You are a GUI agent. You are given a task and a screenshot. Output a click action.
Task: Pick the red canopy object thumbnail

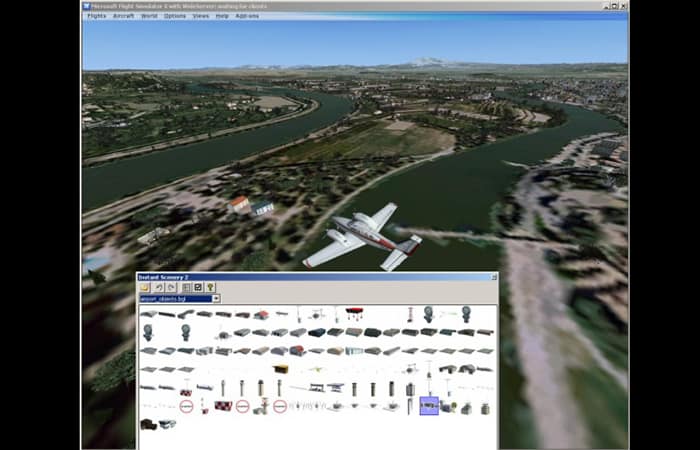tap(354, 312)
